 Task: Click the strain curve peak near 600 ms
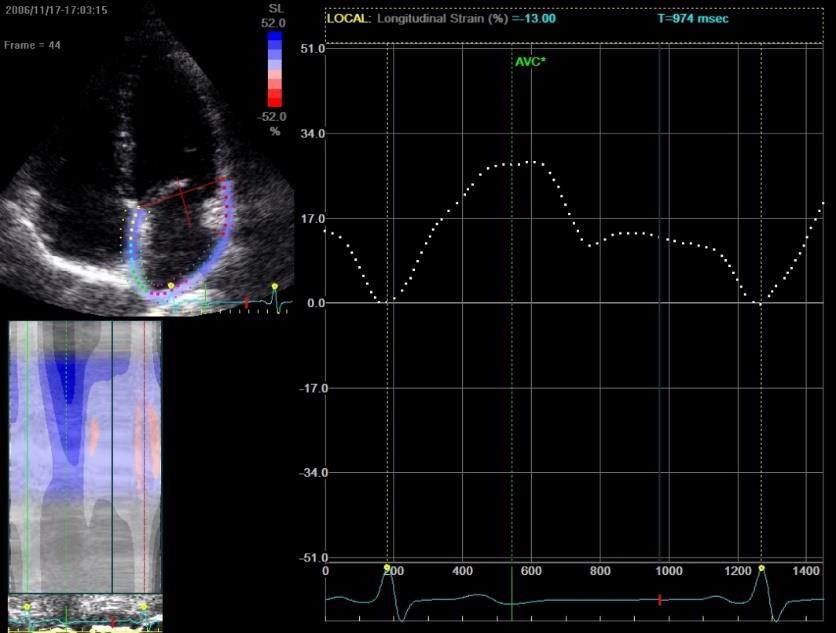pos(531,162)
